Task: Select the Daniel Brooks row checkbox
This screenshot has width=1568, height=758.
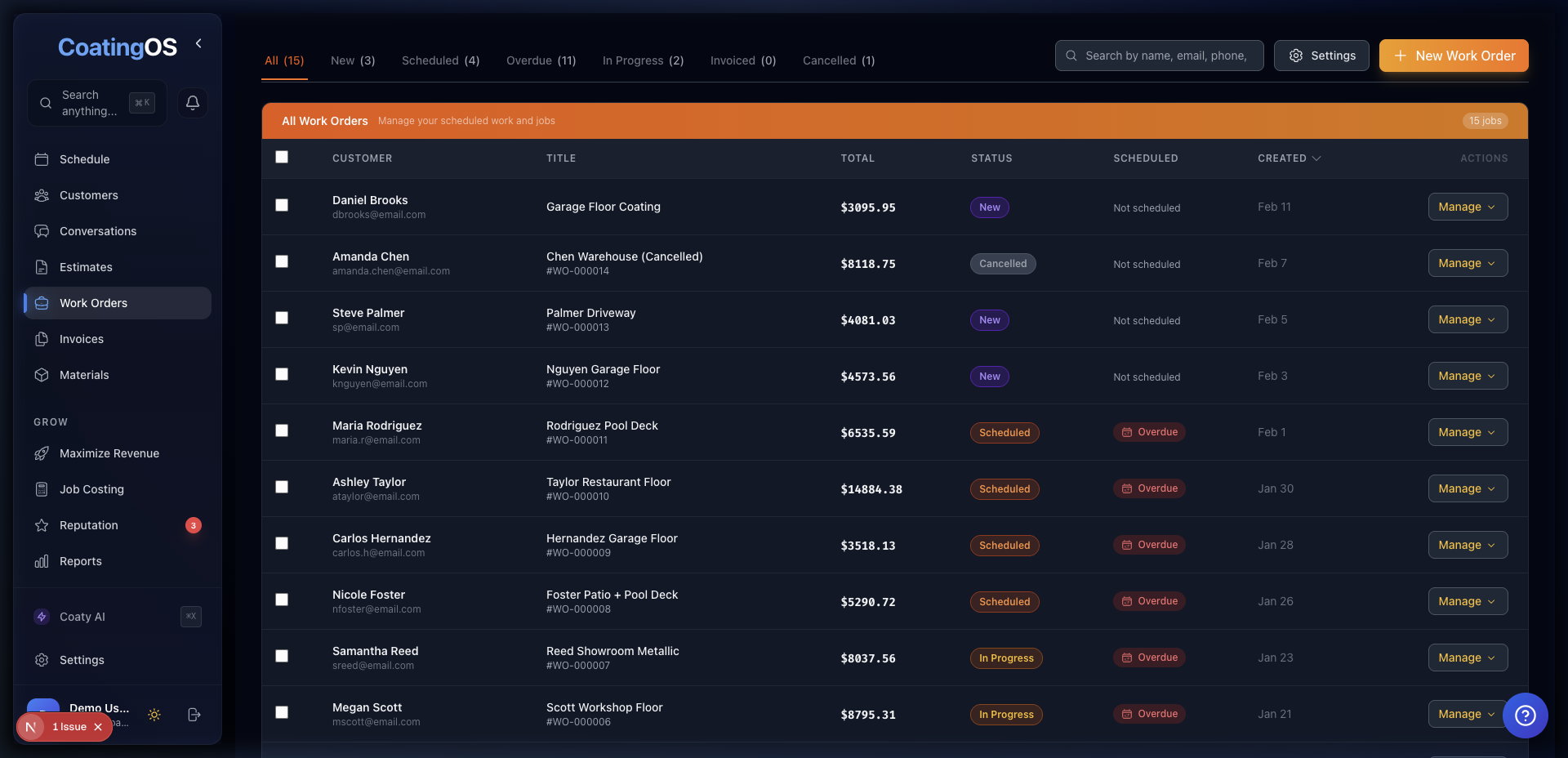Action: [x=282, y=205]
